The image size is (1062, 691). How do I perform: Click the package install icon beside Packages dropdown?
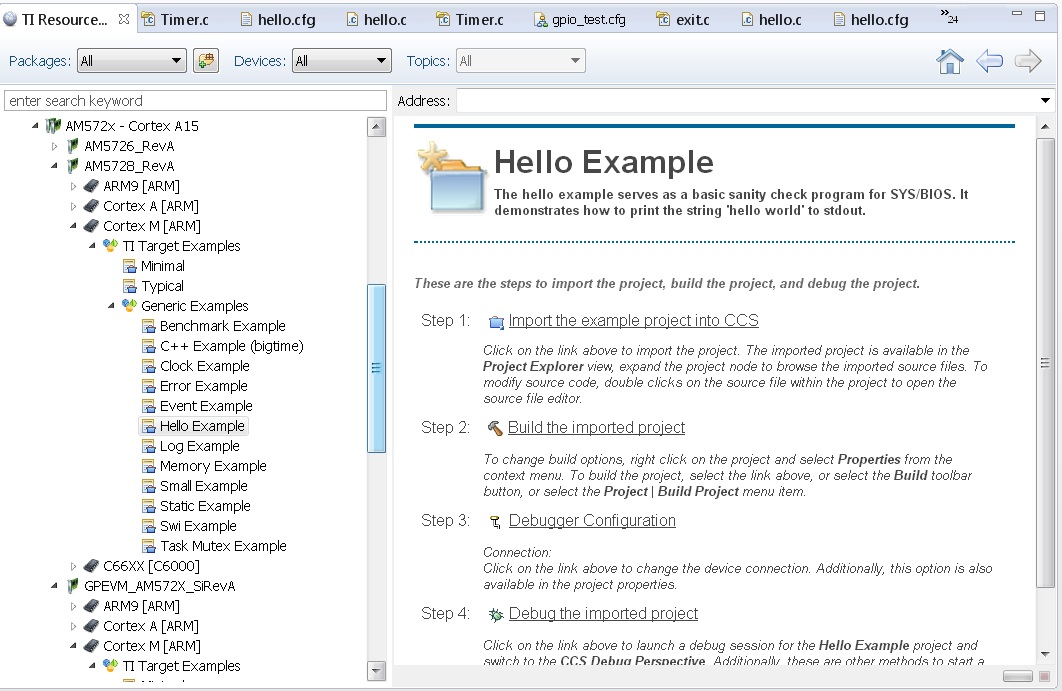pos(206,60)
